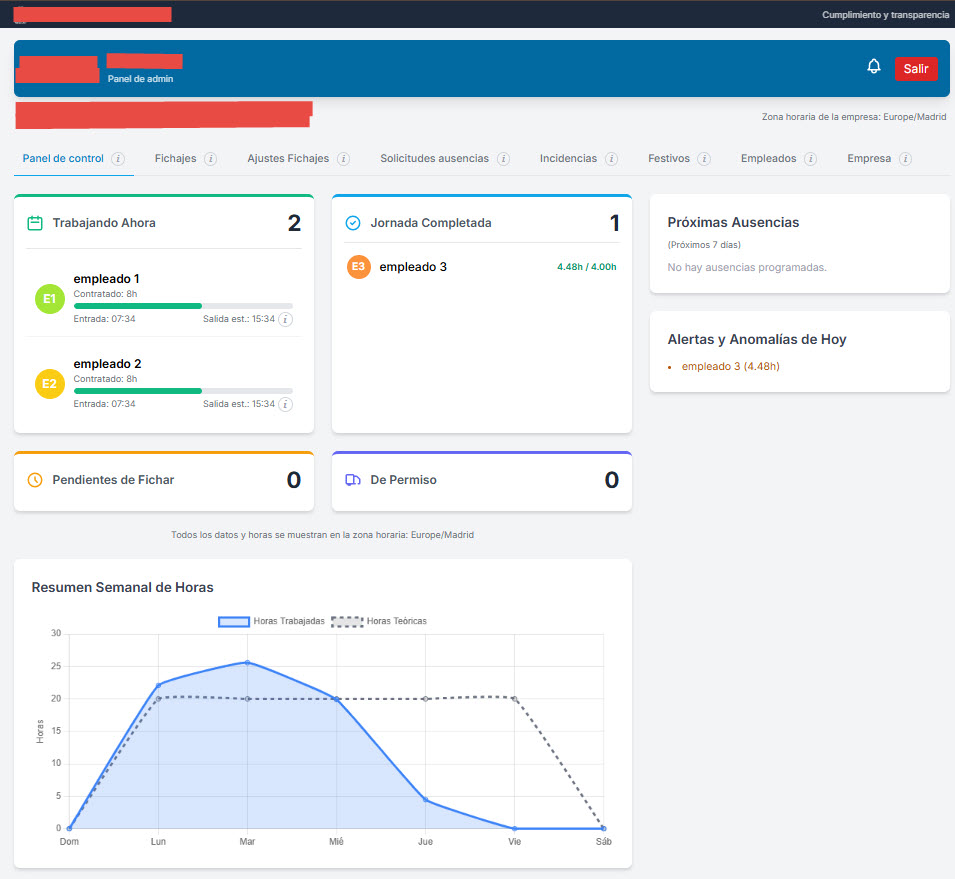955x879 pixels.
Task: Open info tooltip next to empleado 1 salida estimada
Action: 286,319
